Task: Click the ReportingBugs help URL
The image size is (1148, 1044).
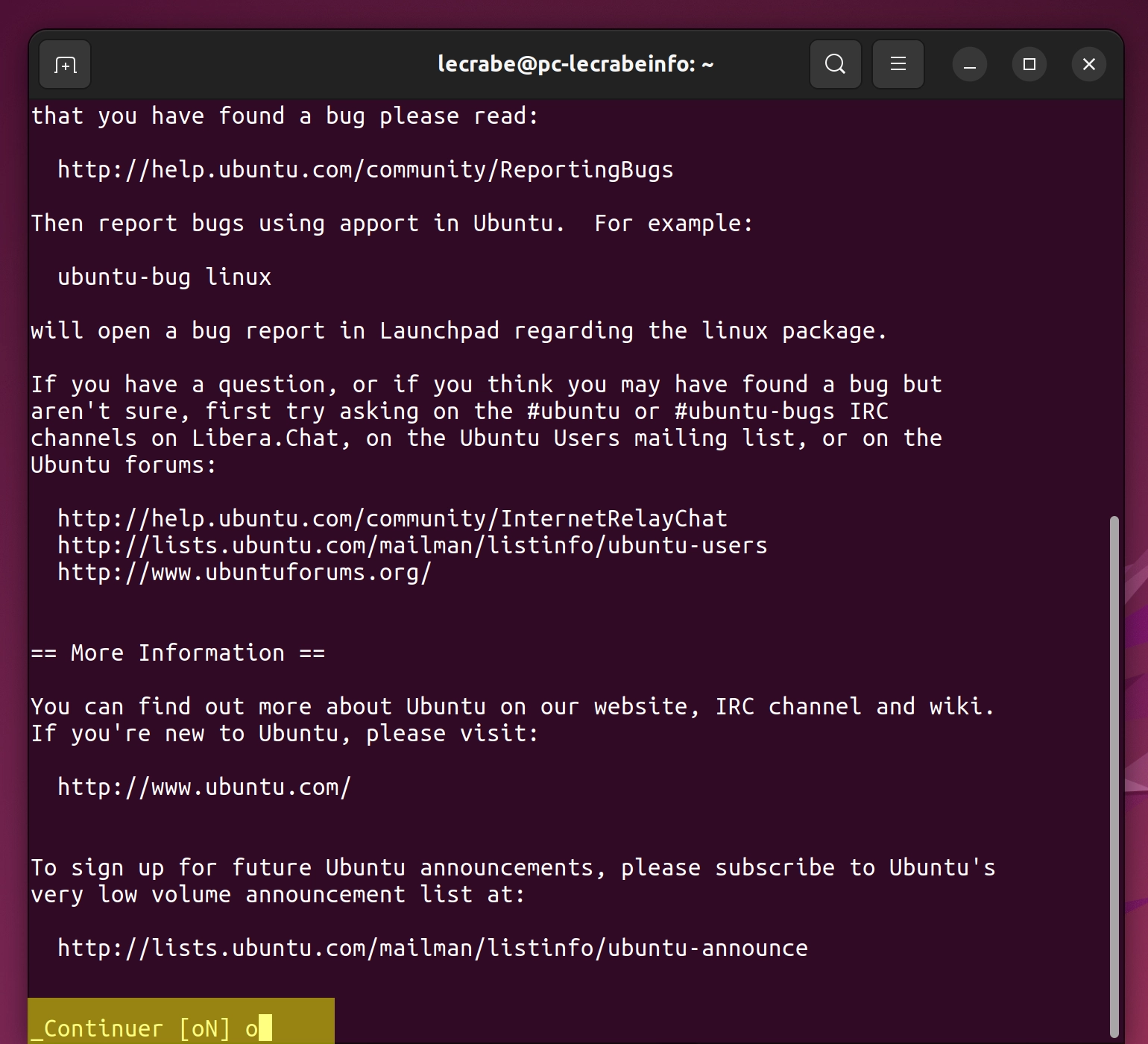Action: coord(365,169)
